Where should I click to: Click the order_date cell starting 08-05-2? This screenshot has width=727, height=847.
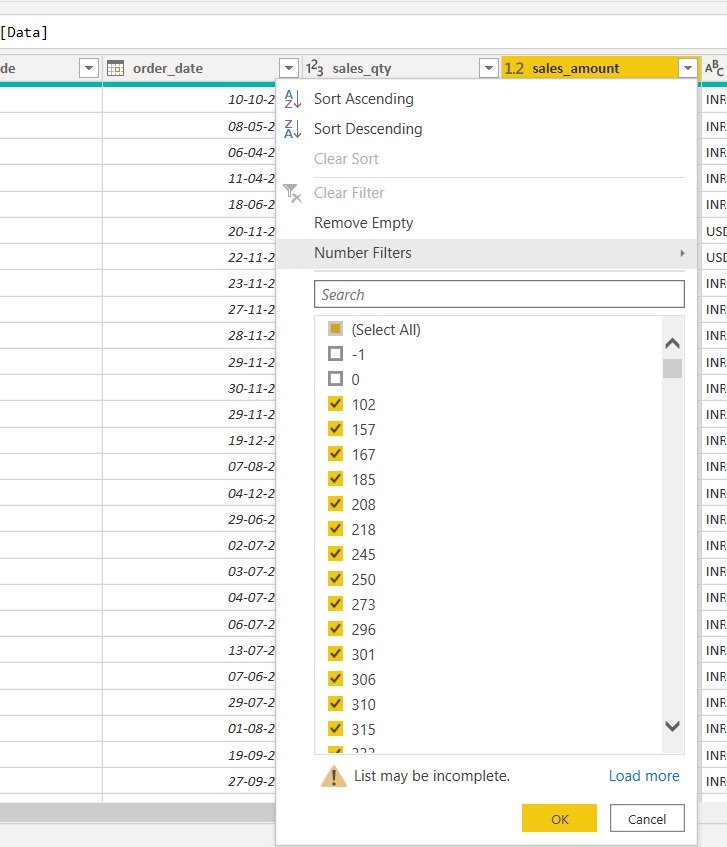coord(189,126)
